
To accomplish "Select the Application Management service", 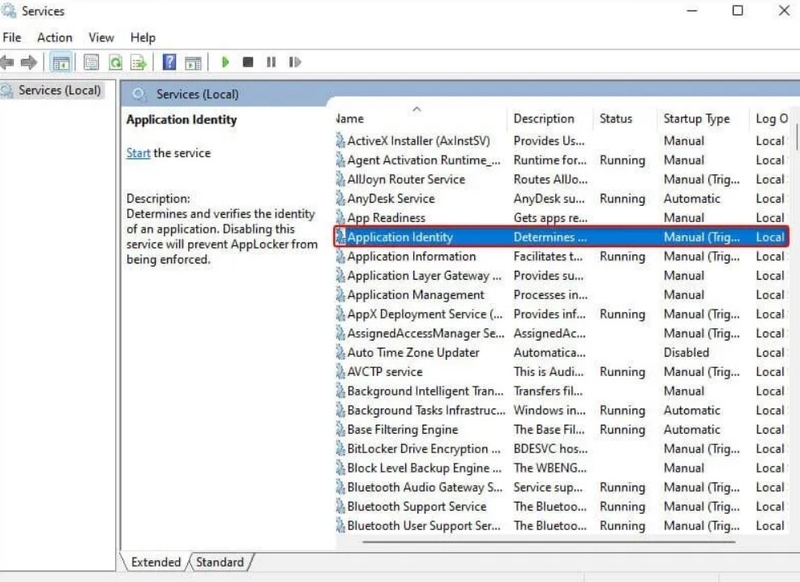I will coord(561,295).
